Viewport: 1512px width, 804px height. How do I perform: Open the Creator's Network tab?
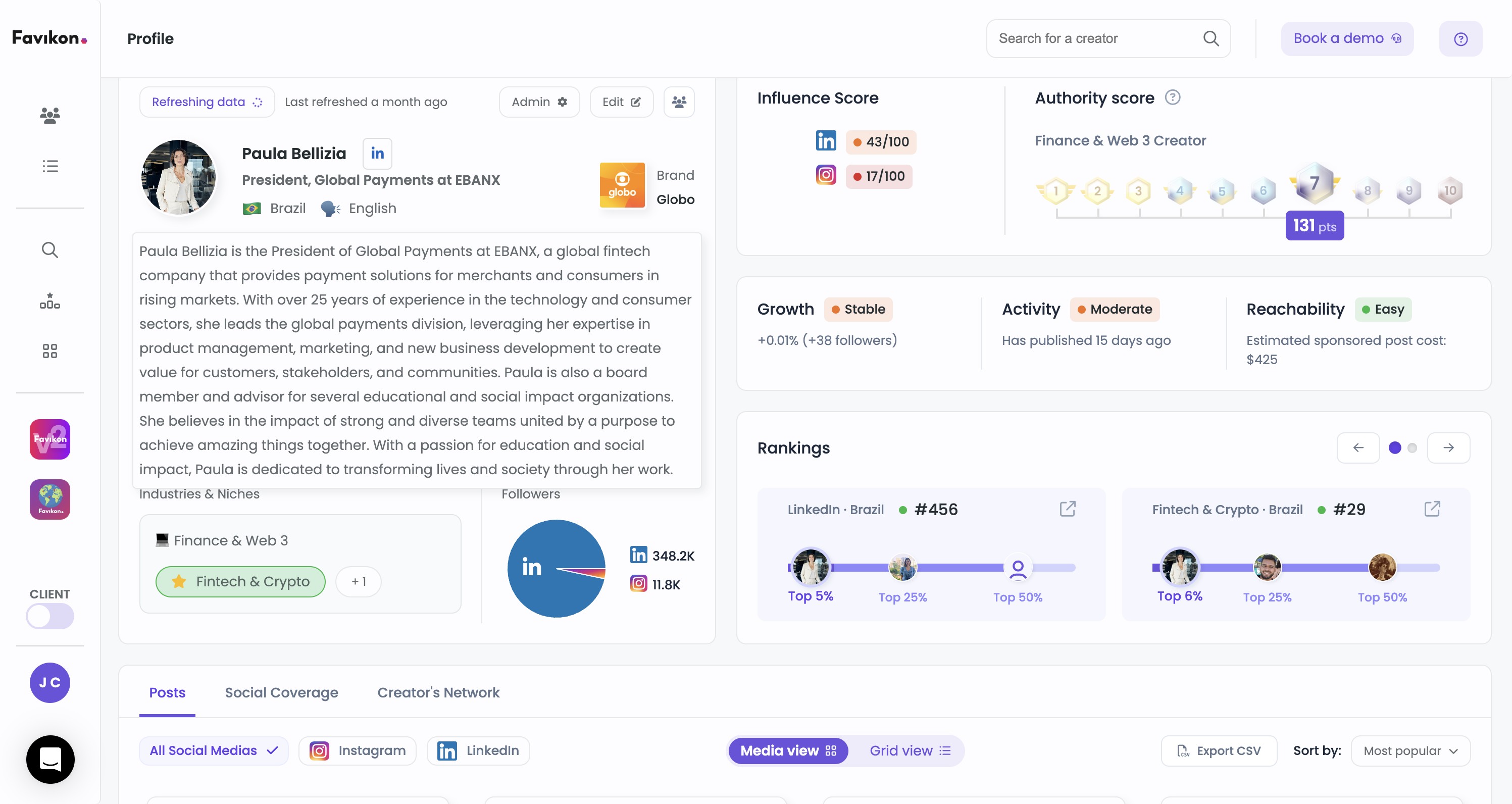coord(438,692)
